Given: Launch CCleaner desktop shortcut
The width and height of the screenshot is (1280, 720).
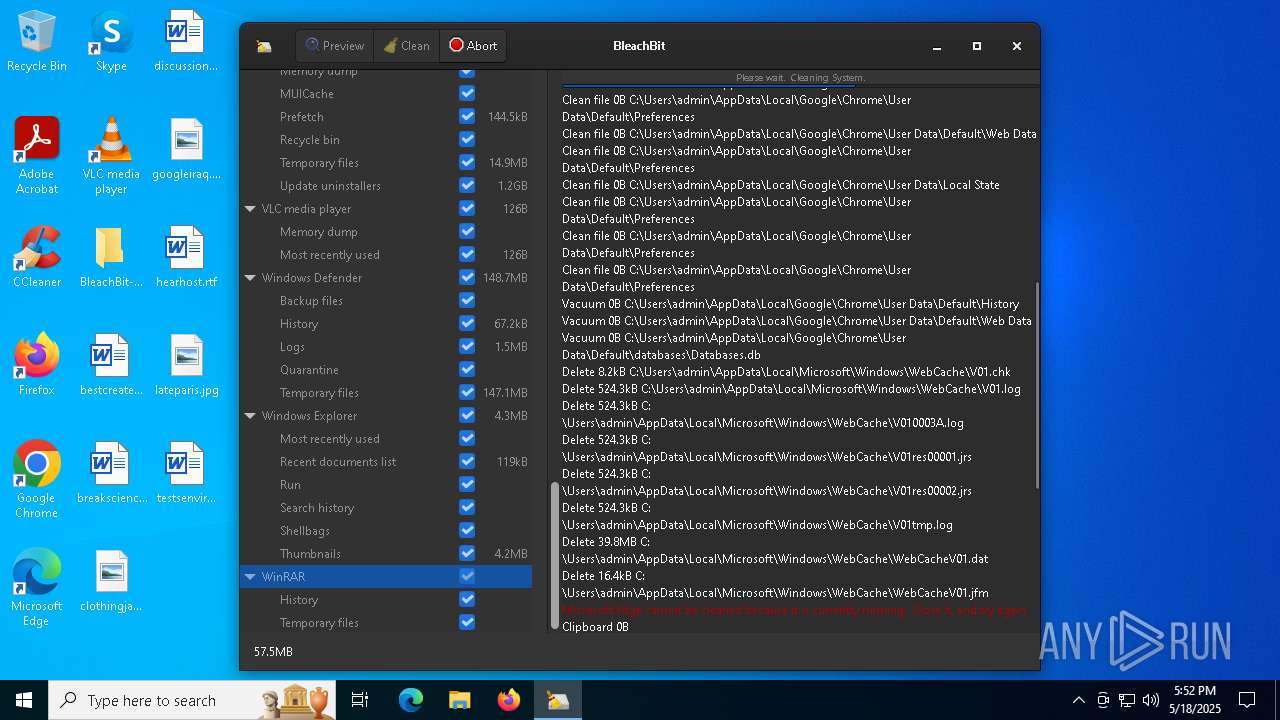Looking at the screenshot, I should (37, 258).
